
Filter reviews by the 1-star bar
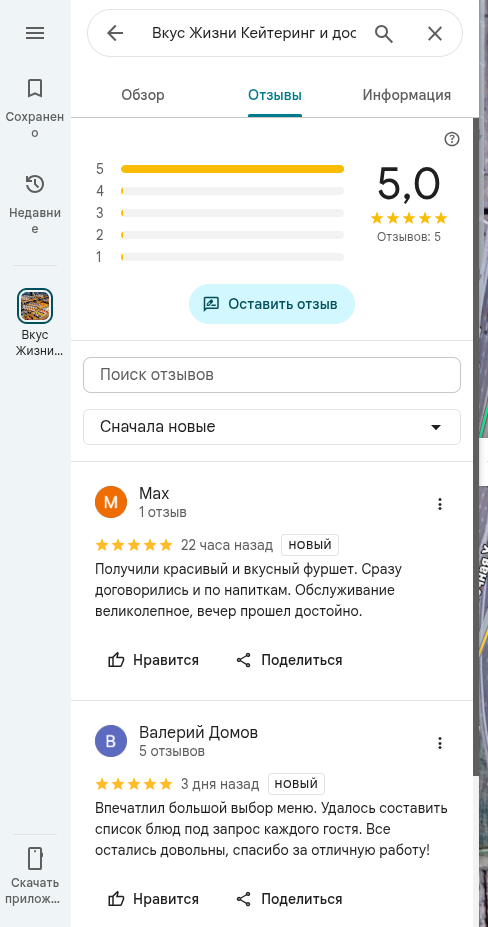click(232, 257)
